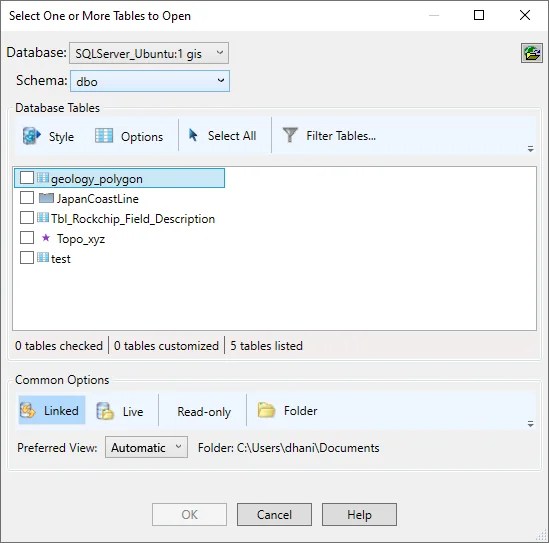Check the JapanCoastLine checkbox

(x=27, y=198)
